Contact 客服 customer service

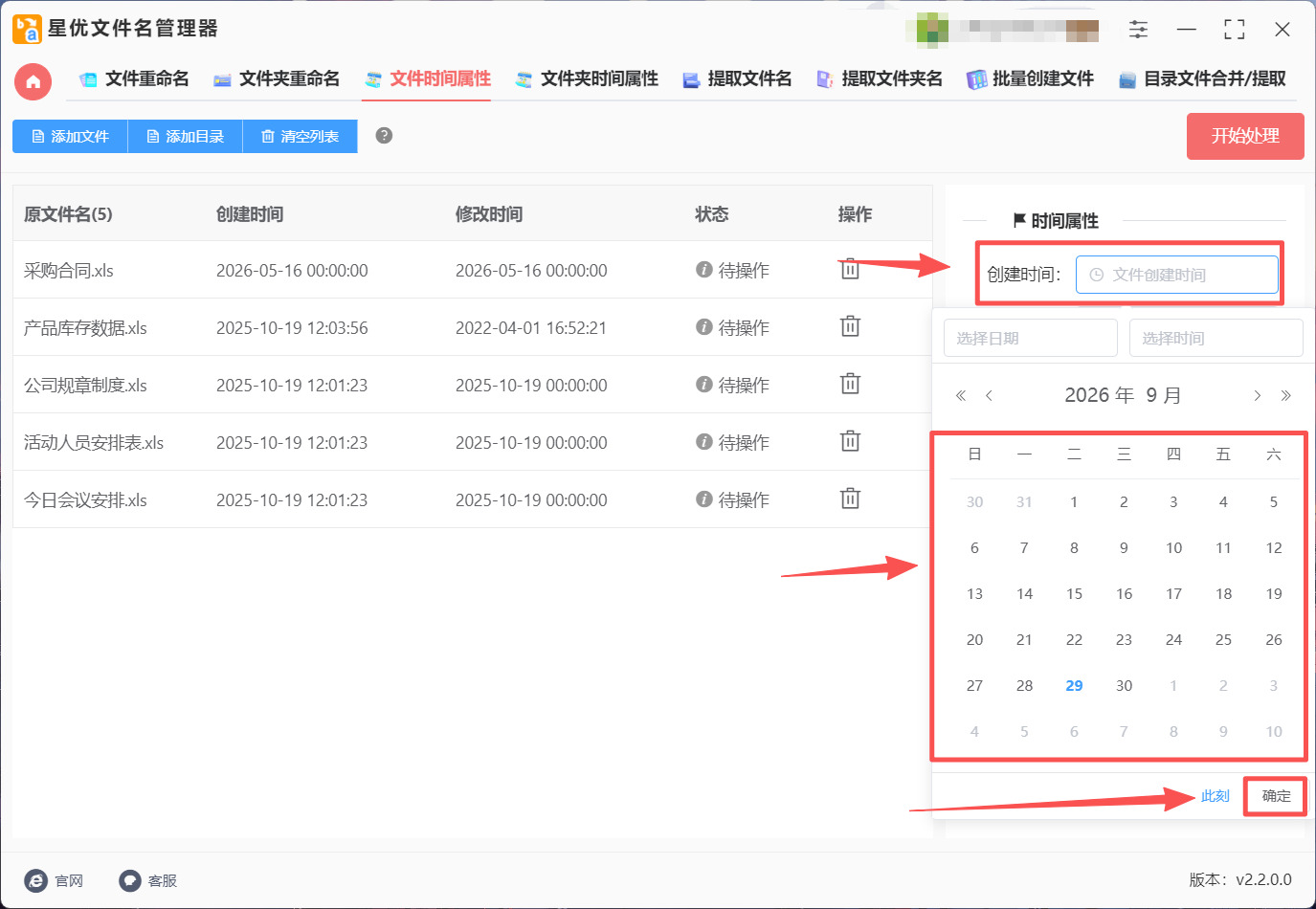(148, 880)
